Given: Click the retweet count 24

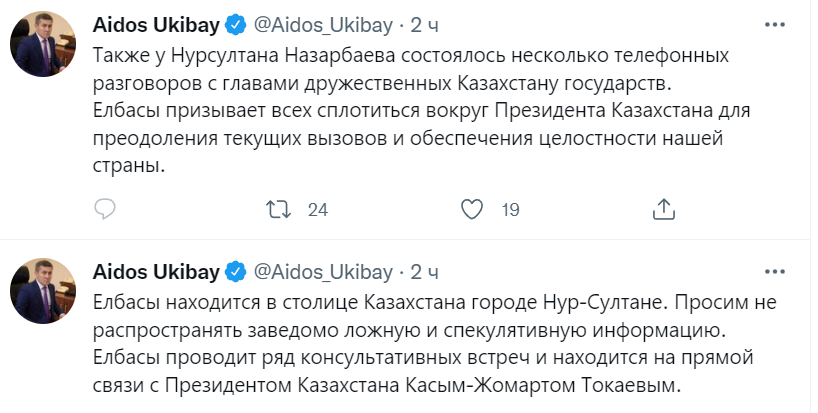Looking at the screenshot, I should point(318,210).
